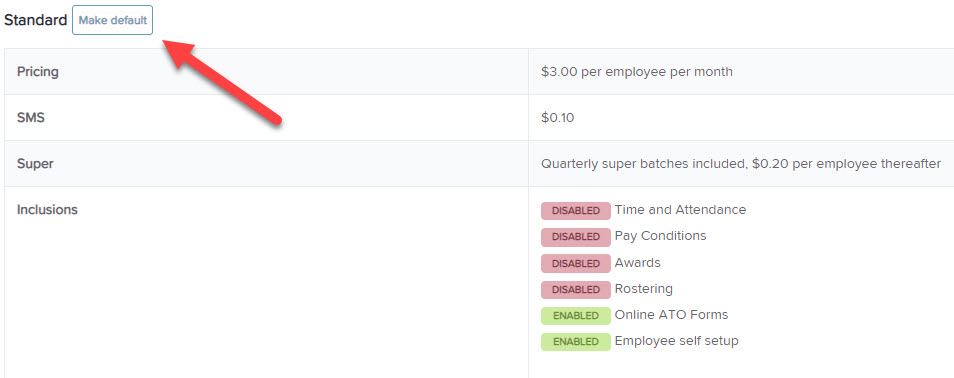
Task: Click the DISABLED badge for Time and Attendance
Action: pos(576,211)
